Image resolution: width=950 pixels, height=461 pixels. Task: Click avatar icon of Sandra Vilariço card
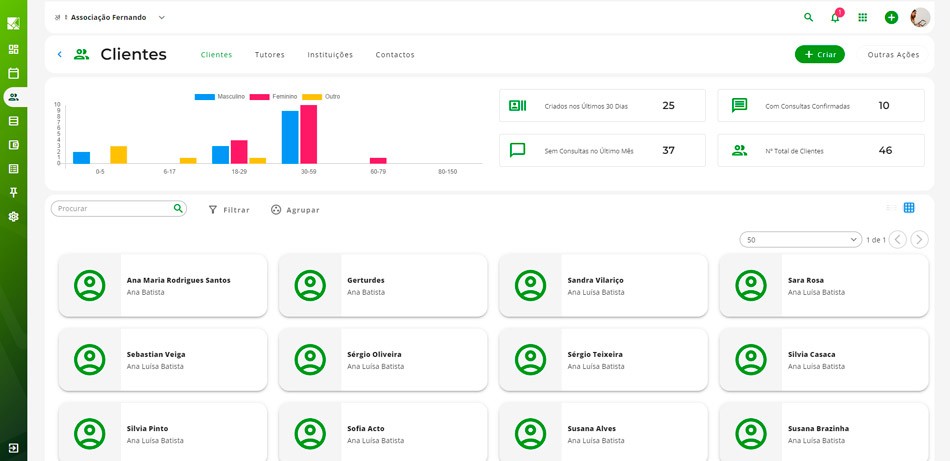coord(531,285)
